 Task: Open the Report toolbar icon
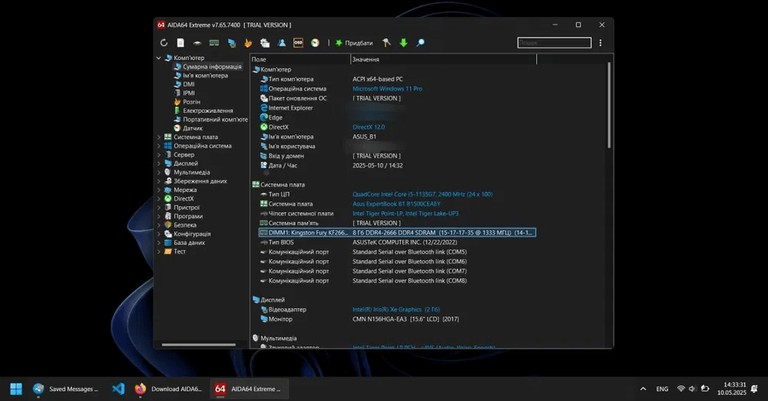(x=181, y=43)
